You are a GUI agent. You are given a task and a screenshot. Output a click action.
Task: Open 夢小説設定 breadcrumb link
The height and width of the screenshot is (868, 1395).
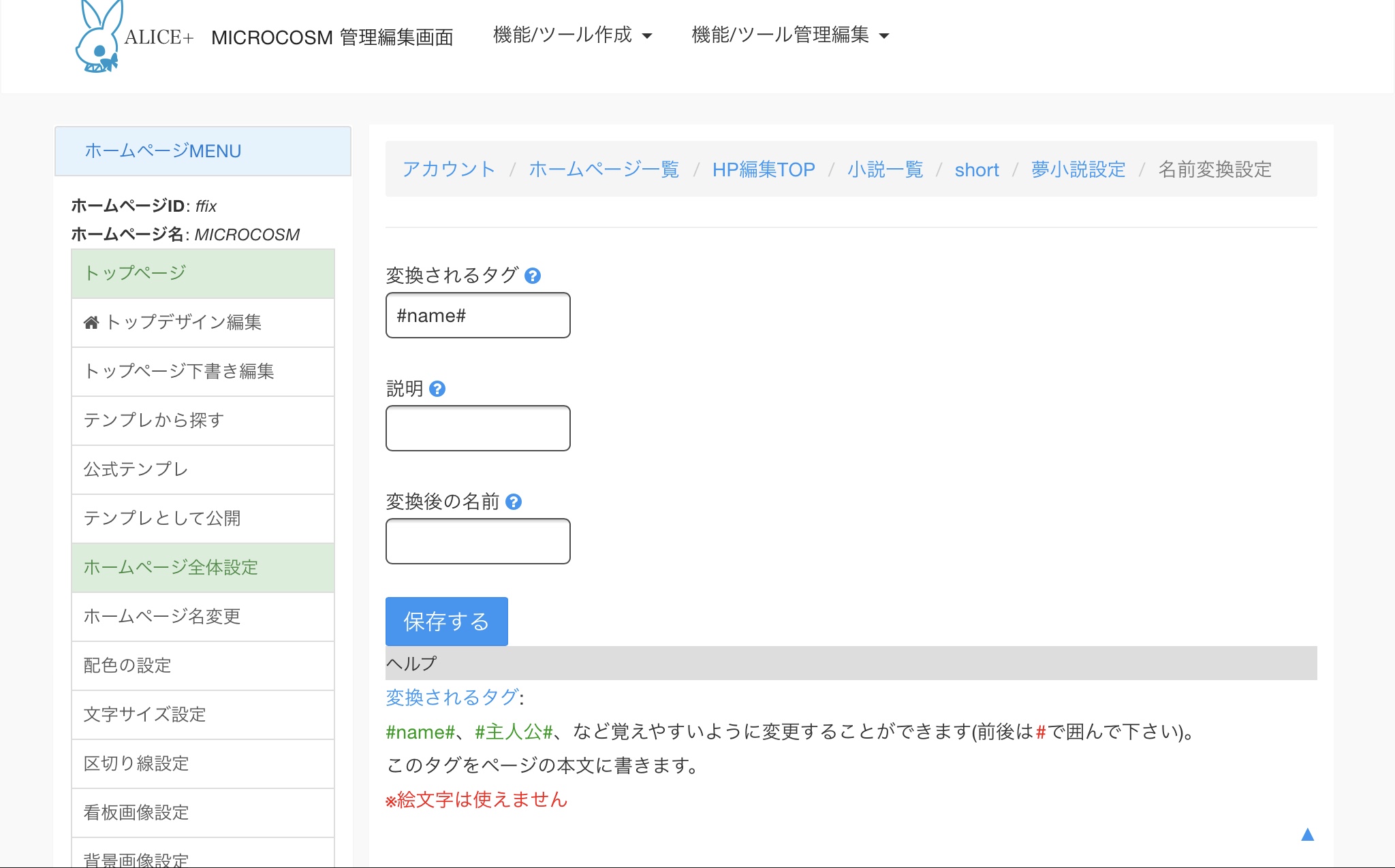pyautogui.click(x=1078, y=170)
